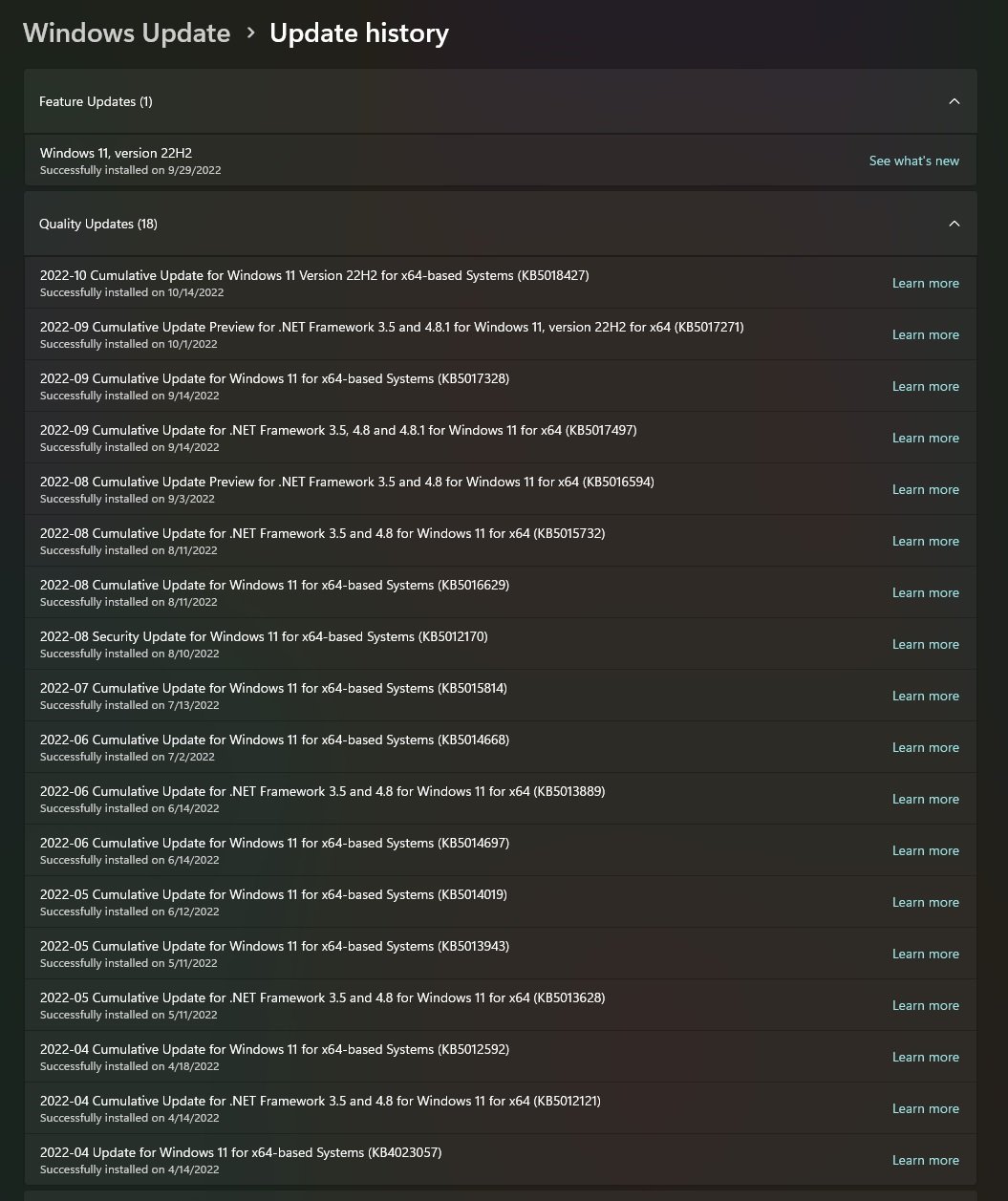Collapse the Quality Updates section
This screenshot has width=1008, height=1201.
954,223
